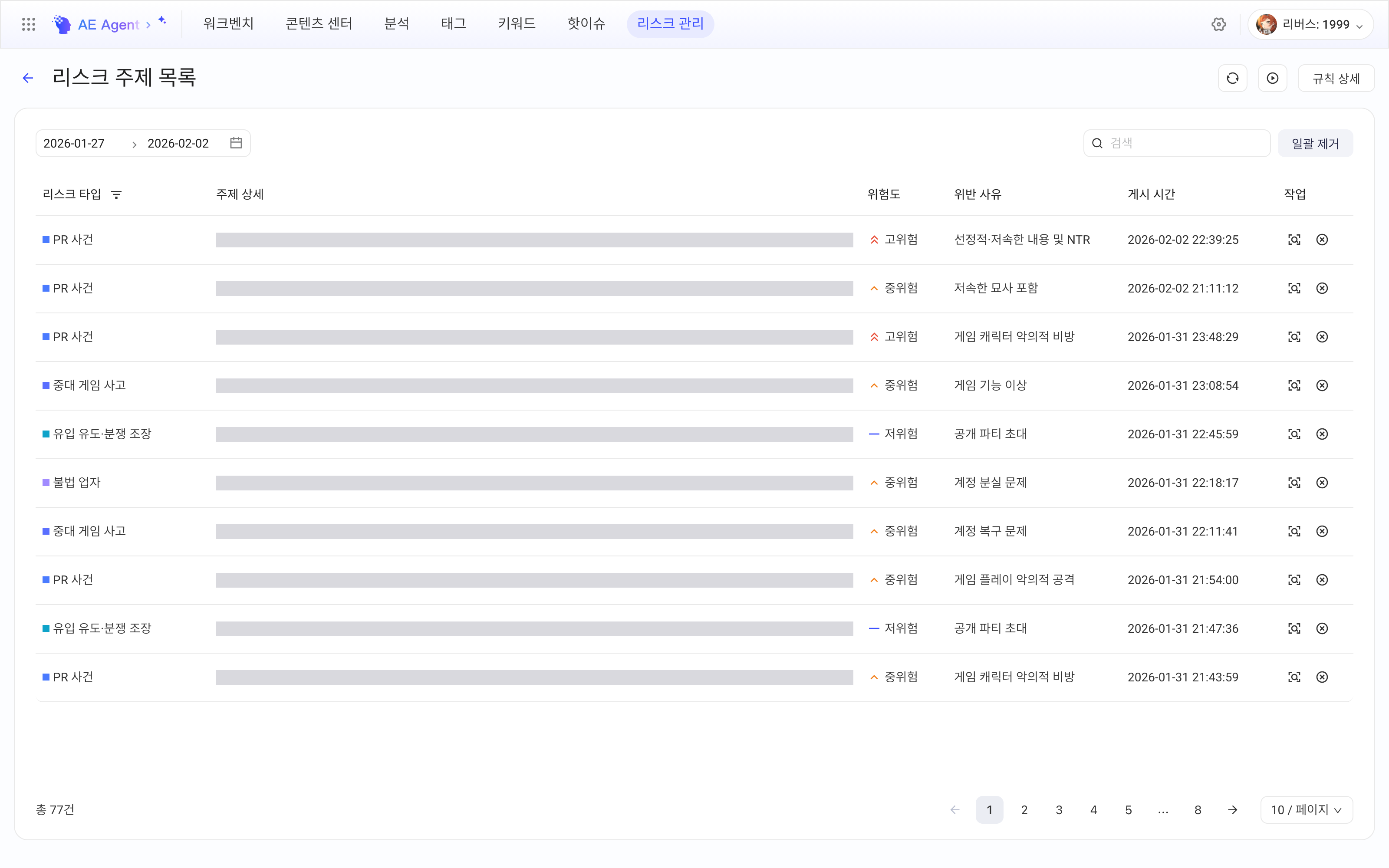Open the calendar date picker icon
The height and width of the screenshot is (868, 1389).
coord(236,143)
